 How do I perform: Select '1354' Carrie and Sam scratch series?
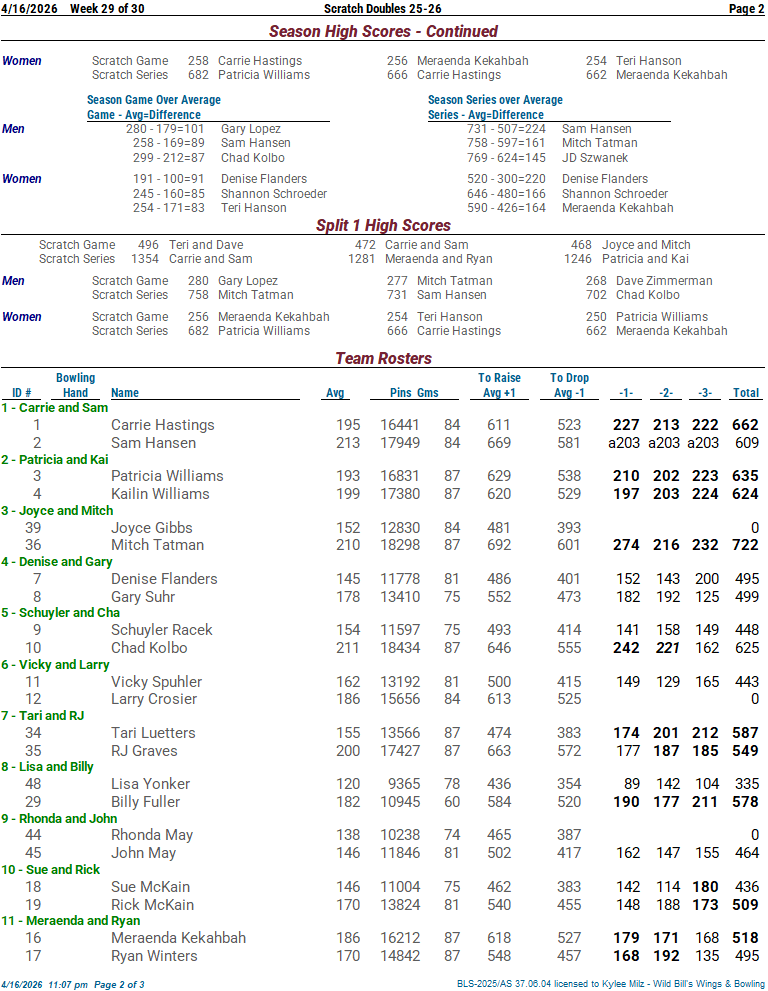(x=145, y=259)
